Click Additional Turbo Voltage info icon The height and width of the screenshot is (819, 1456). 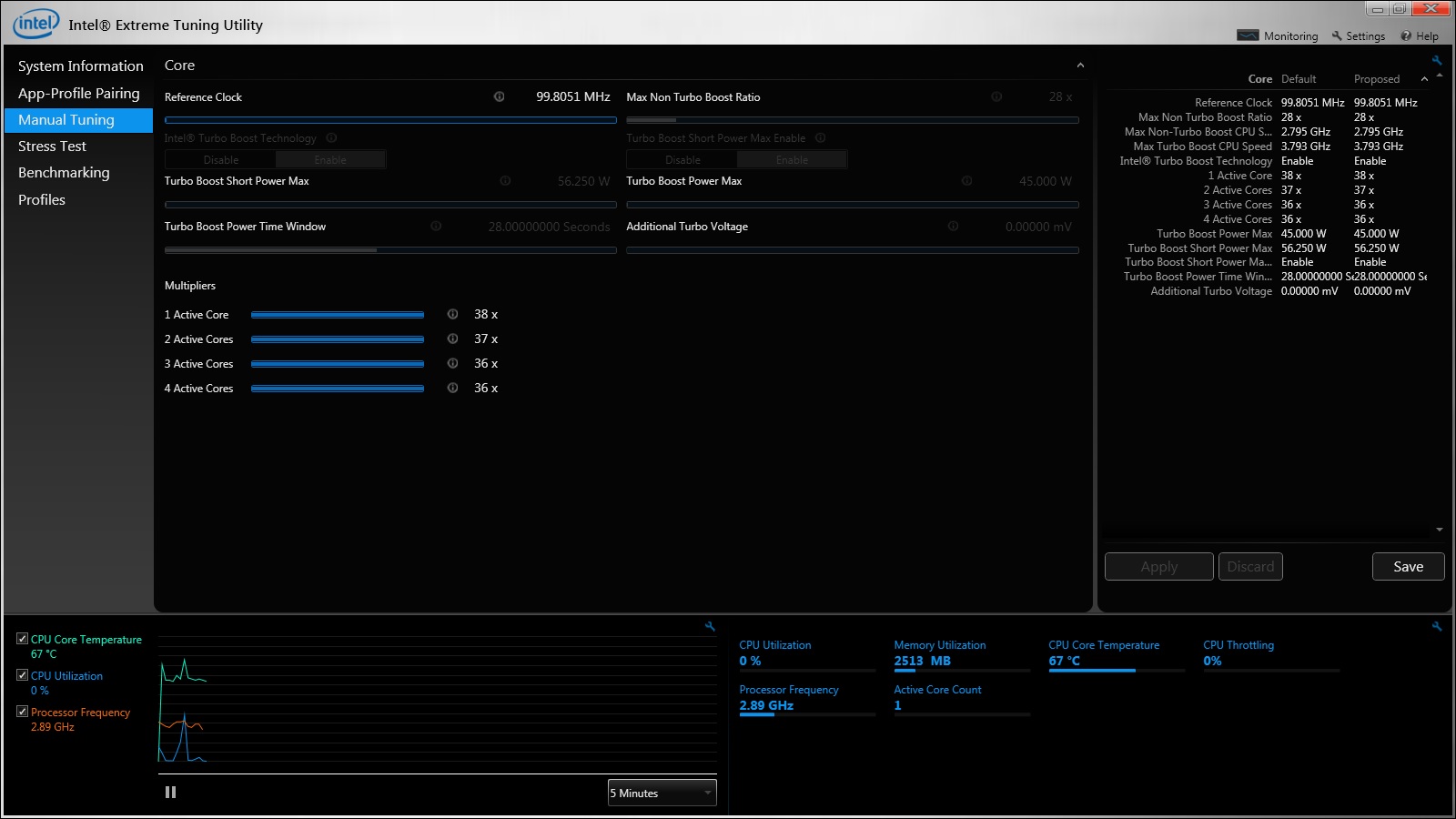953,227
